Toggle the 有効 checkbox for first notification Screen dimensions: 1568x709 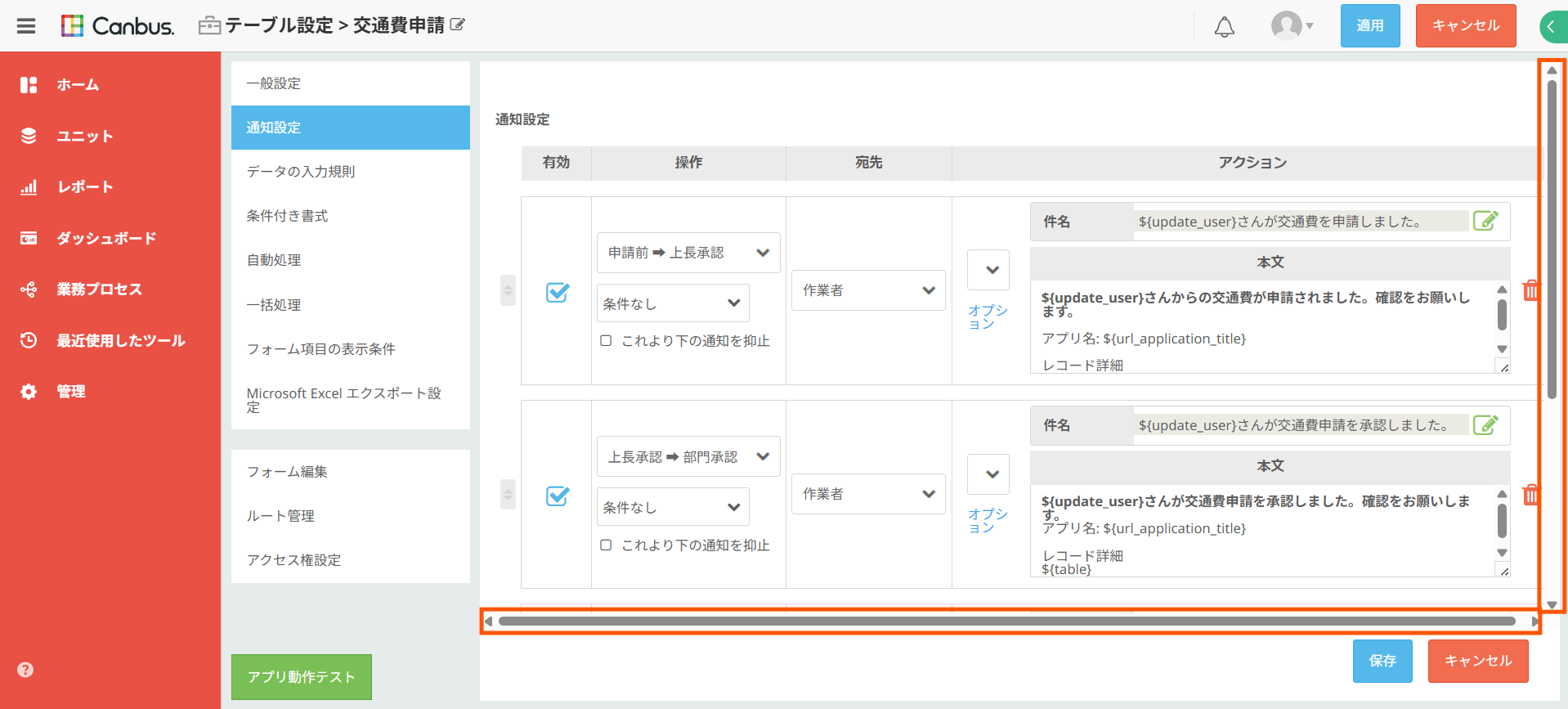tap(558, 291)
